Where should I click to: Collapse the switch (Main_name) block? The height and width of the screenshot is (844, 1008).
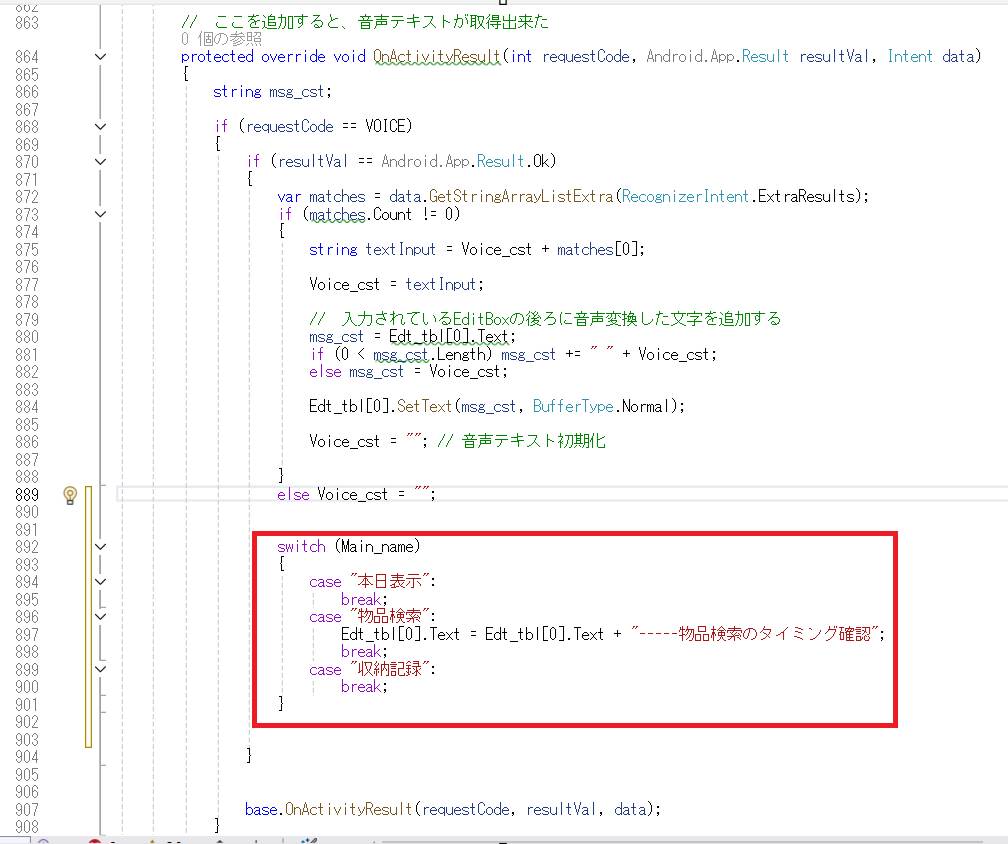(100, 547)
